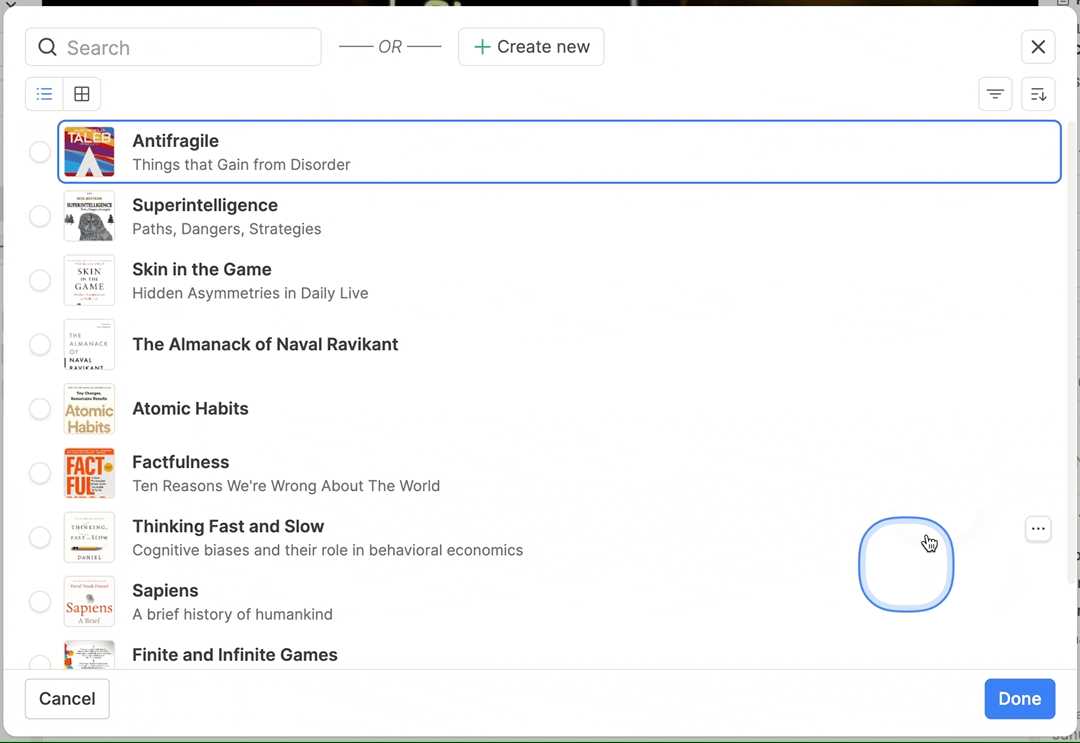Select the Factfulness radio button
The image size is (1080, 743).
coord(40,473)
